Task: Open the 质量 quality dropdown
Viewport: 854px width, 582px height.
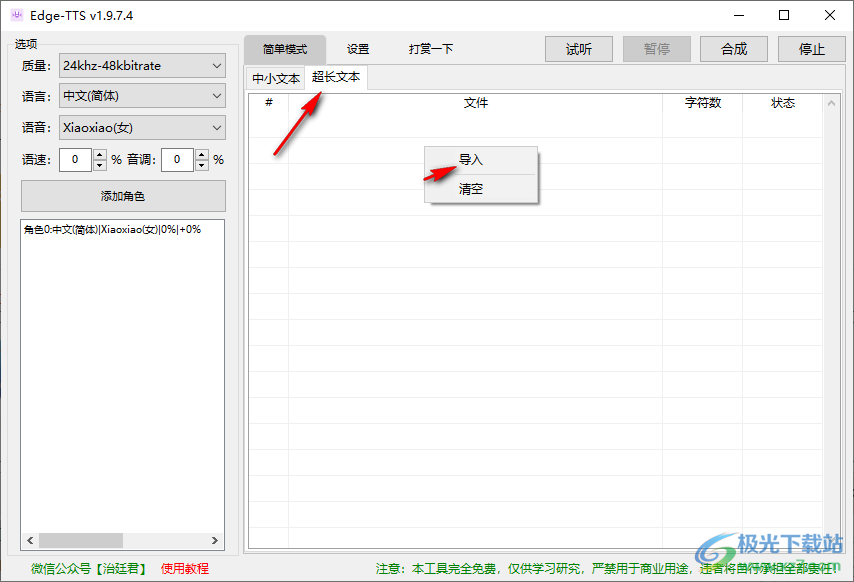Action: (x=142, y=66)
